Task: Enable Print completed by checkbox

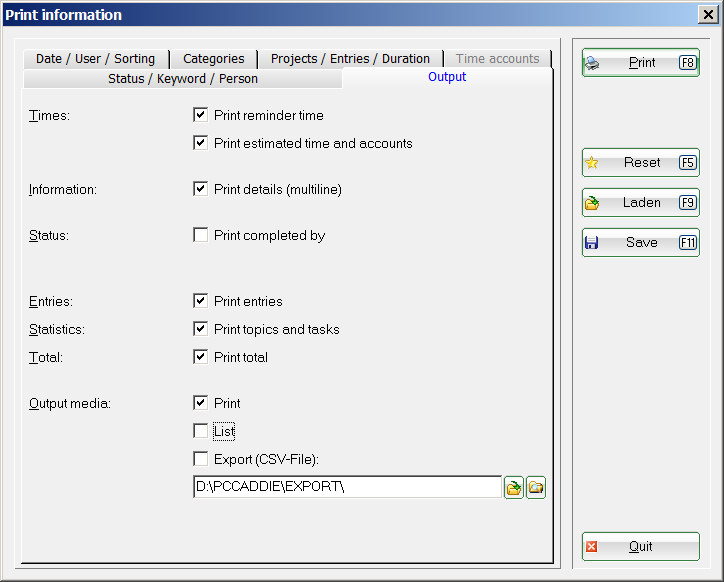Action: (x=200, y=235)
